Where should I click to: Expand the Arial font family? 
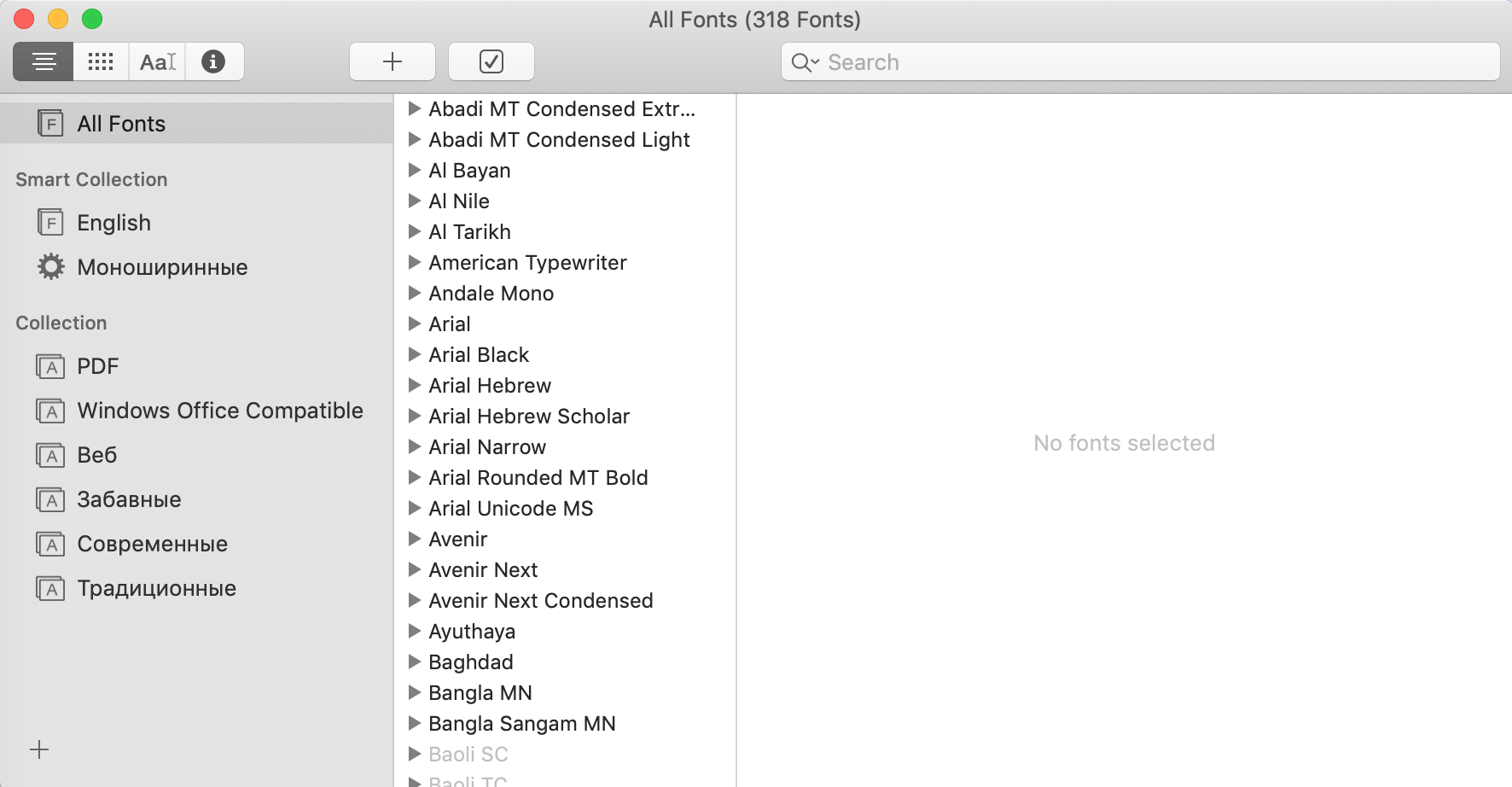(415, 324)
